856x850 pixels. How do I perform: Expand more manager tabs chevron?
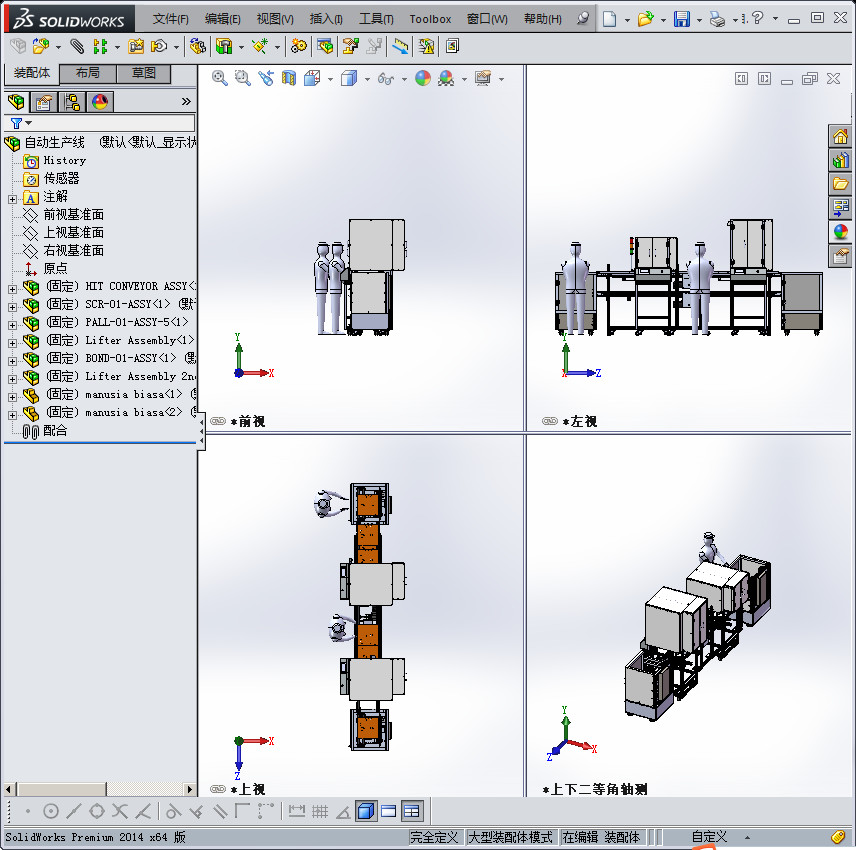click(186, 102)
